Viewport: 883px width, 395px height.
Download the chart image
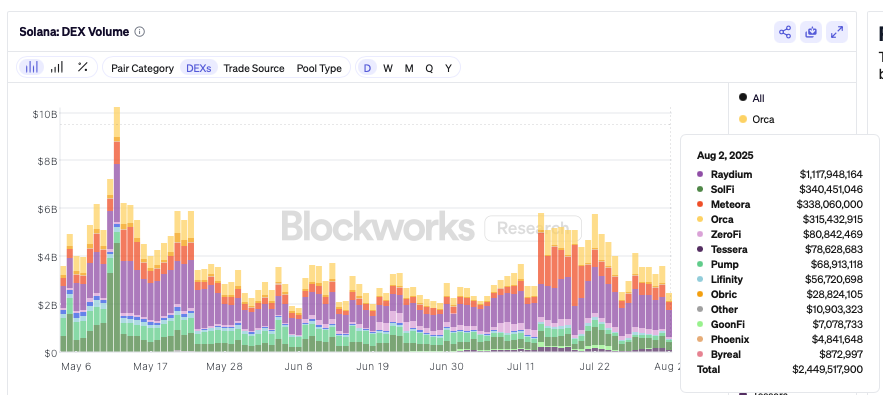click(x=811, y=32)
